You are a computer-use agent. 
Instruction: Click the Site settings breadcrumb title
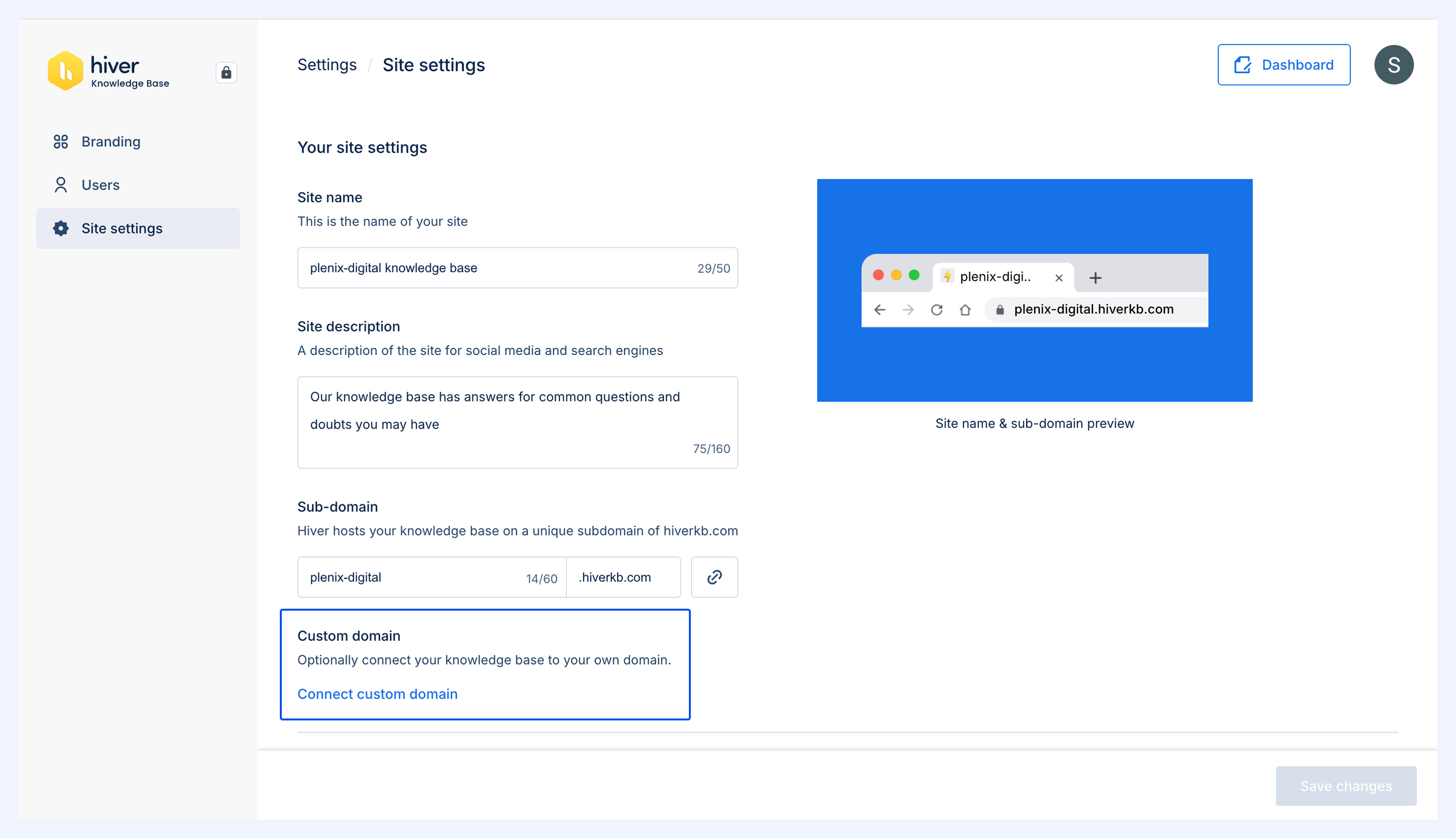point(434,65)
